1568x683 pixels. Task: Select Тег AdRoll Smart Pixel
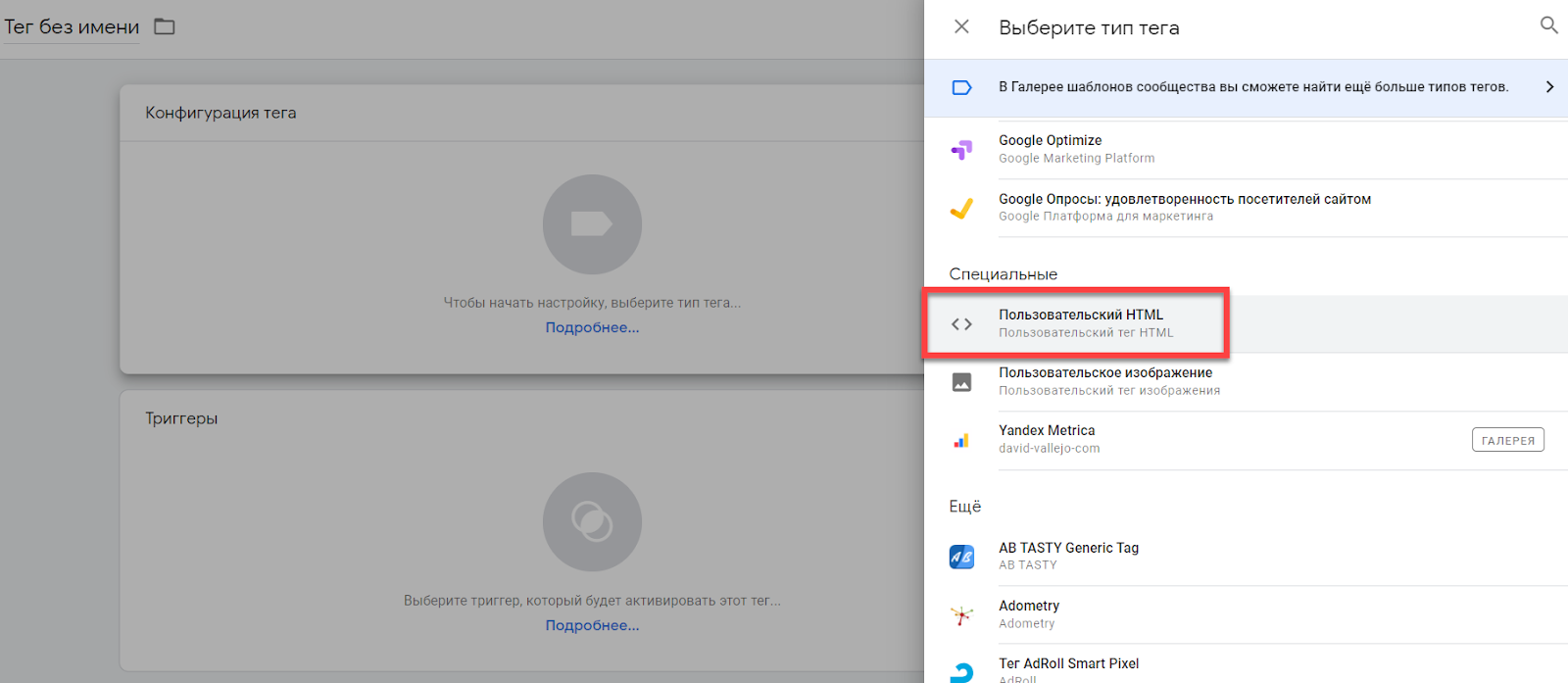click(x=1246, y=664)
